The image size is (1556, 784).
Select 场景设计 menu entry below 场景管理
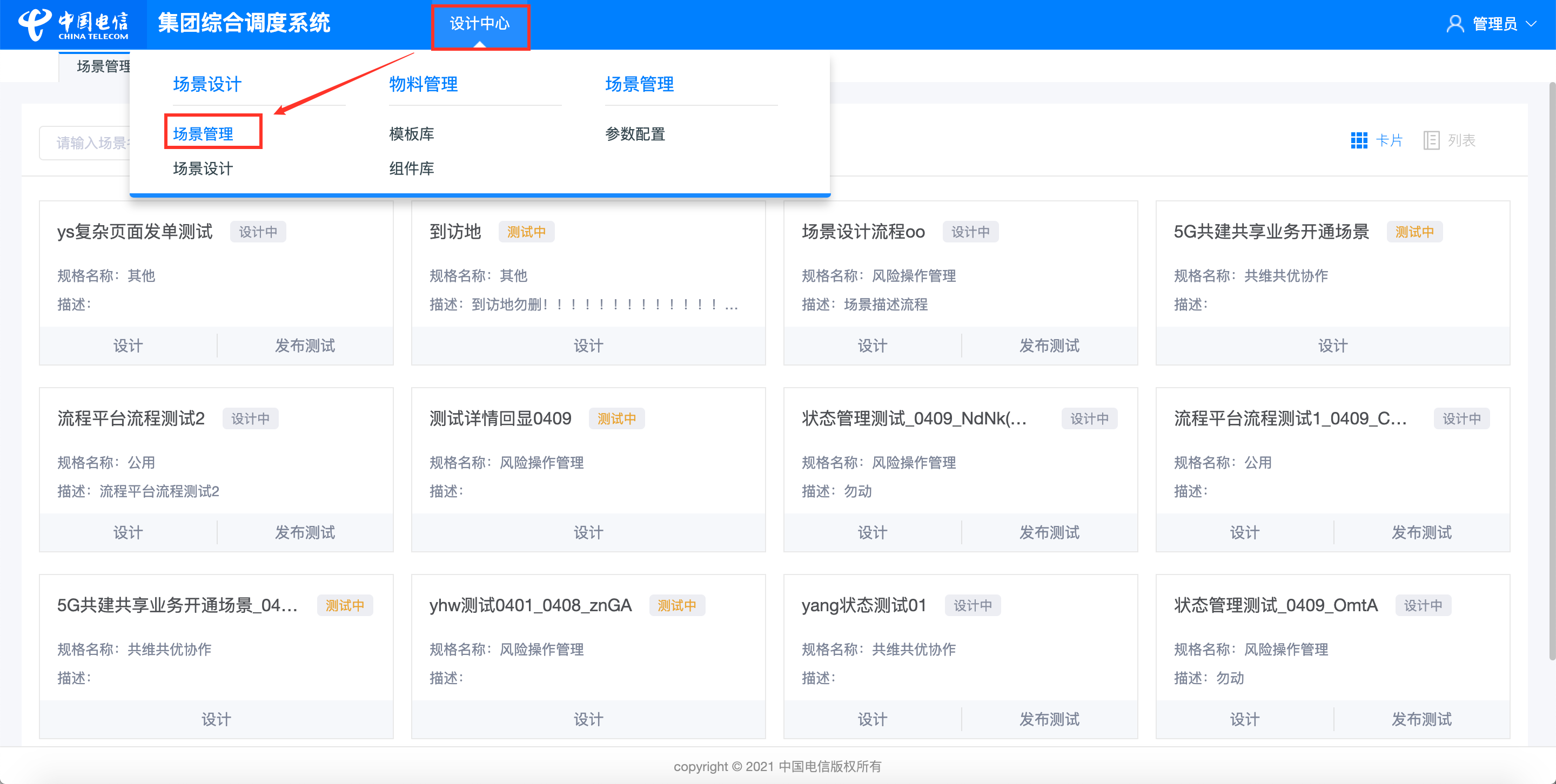[203, 168]
